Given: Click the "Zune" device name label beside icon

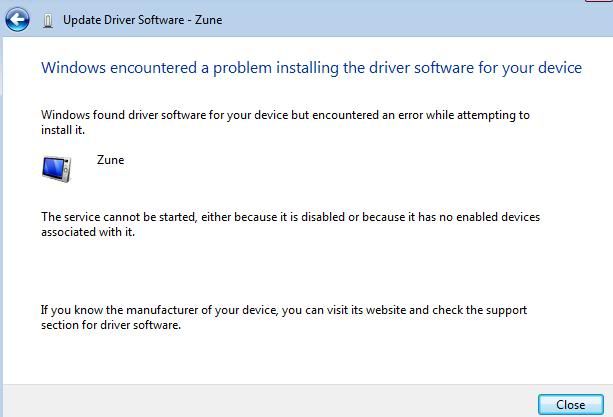Looking at the screenshot, I should pos(110,160).
